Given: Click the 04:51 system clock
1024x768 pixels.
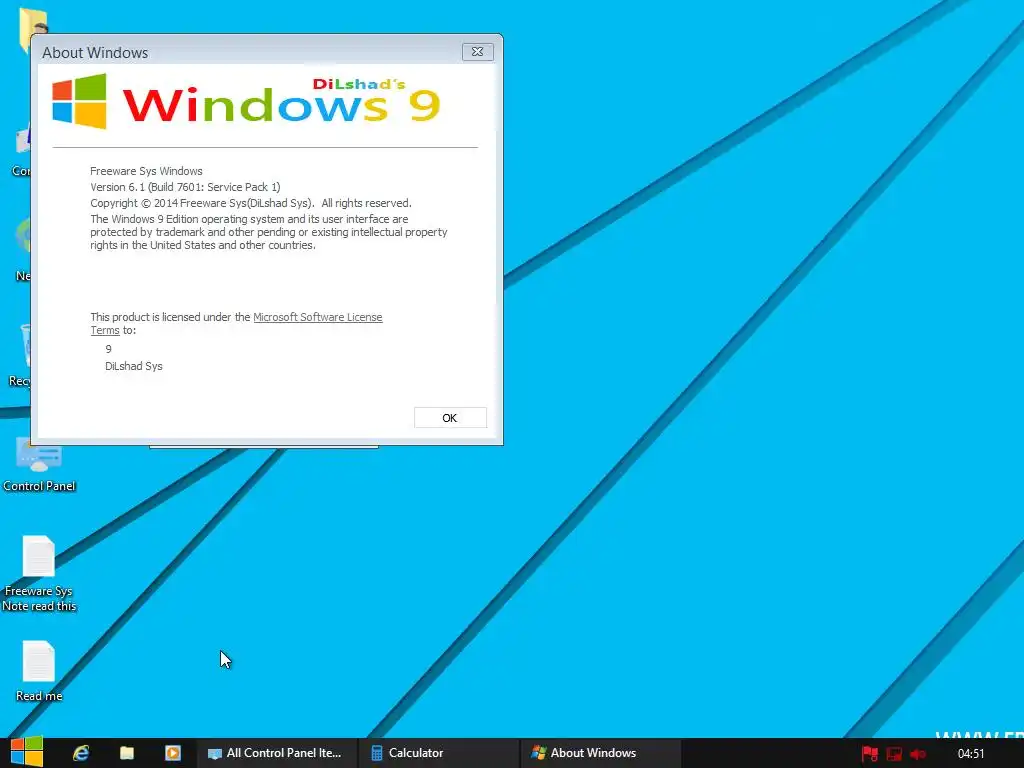Looking at the screenshot, I should click(970, 754).
